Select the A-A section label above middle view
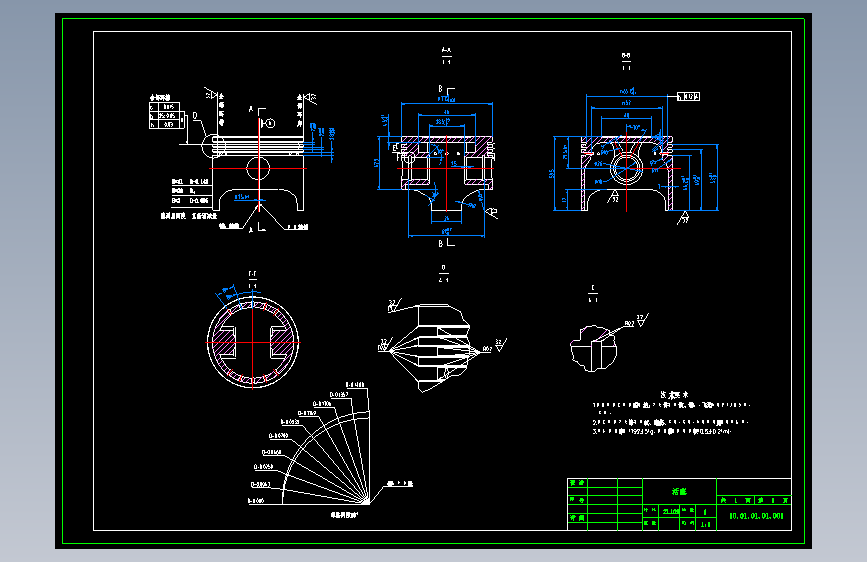 tap(446, 55)
